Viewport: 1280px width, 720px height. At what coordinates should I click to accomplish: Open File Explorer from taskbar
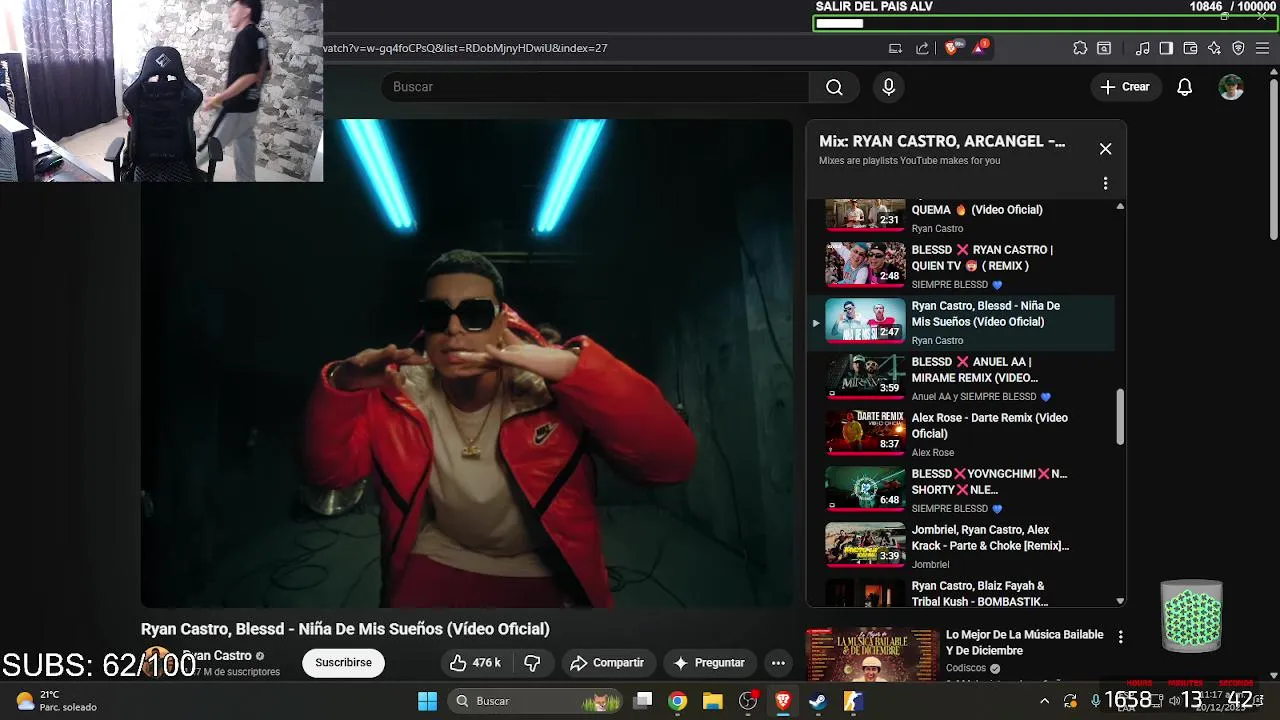click(712, 701)
